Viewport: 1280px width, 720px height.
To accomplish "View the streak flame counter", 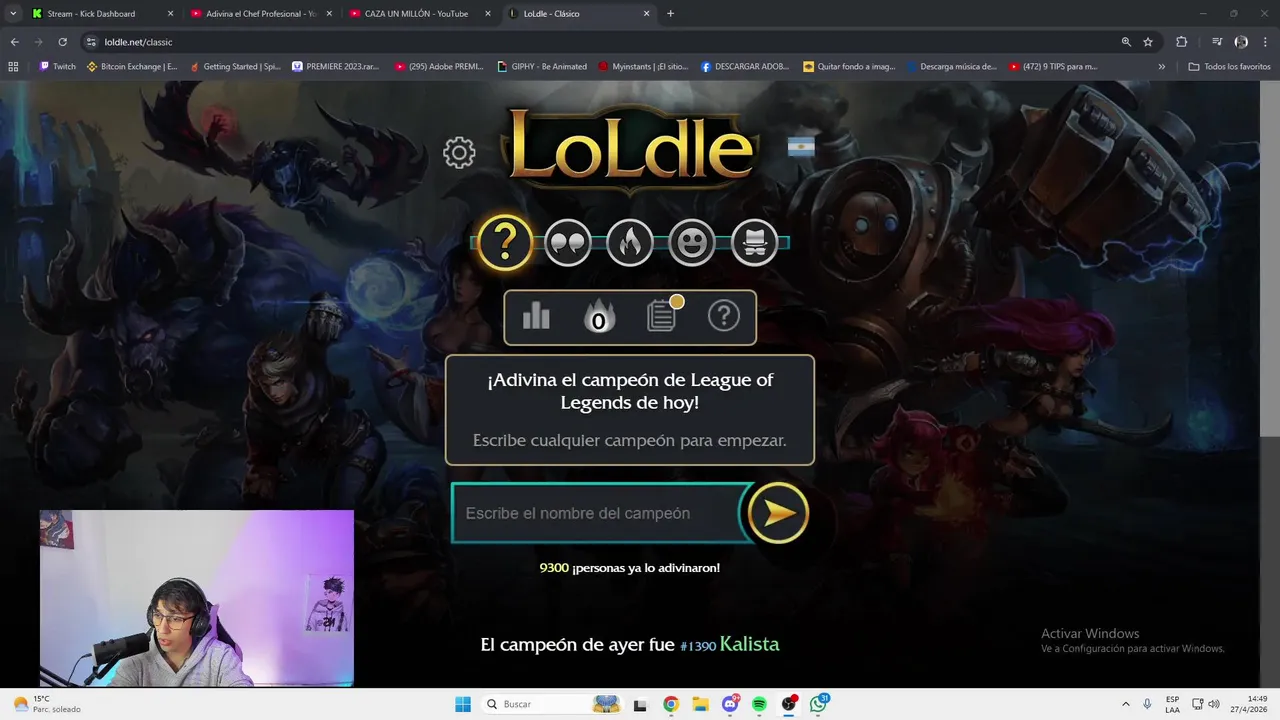I will point(598,317).
